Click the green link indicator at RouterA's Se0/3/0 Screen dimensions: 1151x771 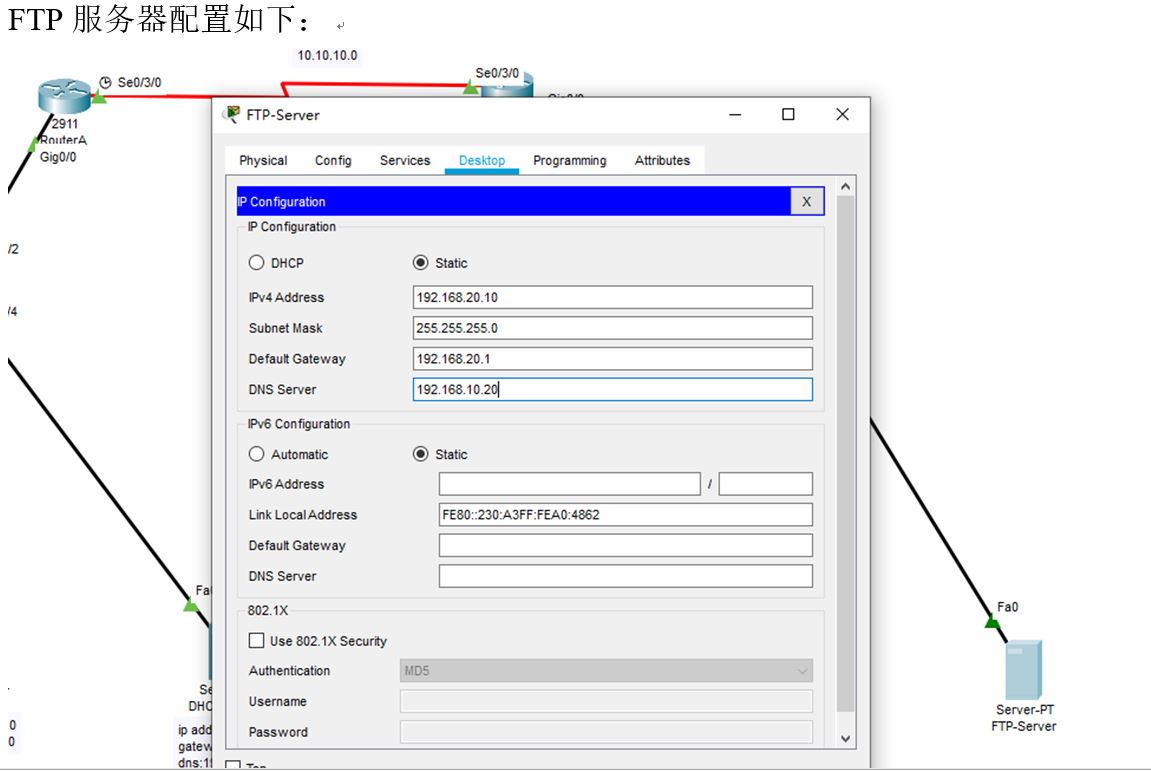98,97
